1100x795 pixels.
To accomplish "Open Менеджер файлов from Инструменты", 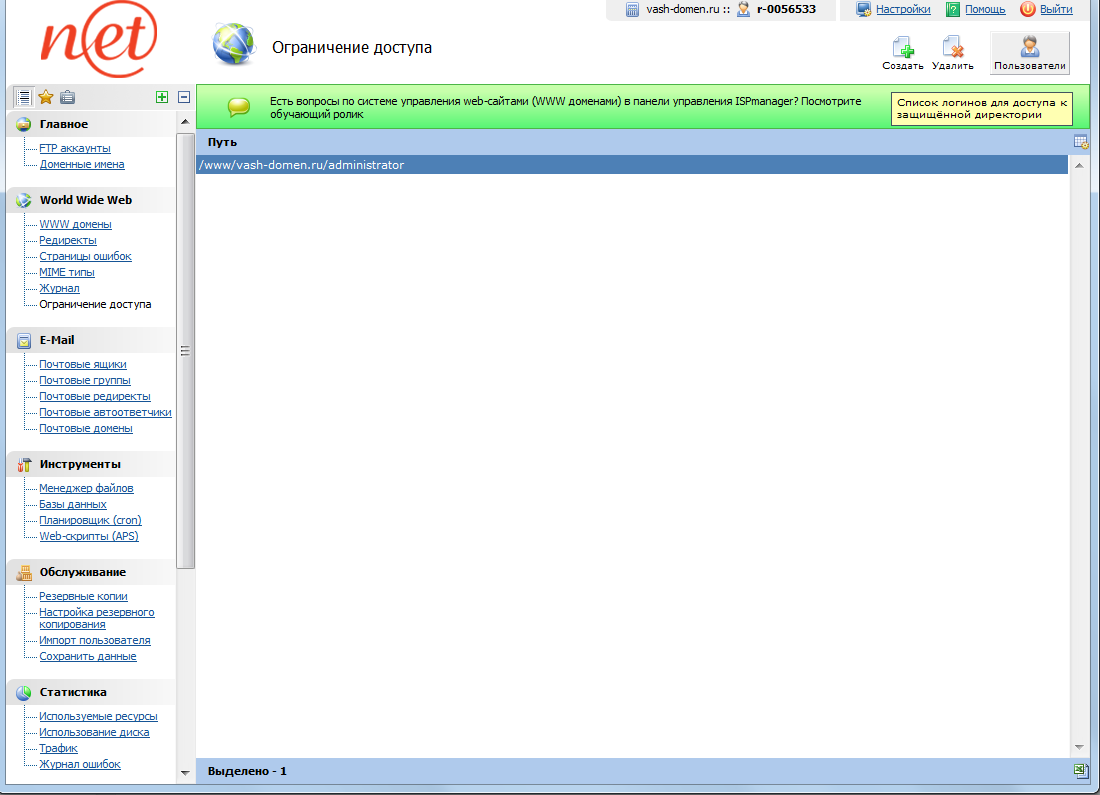I will [86, 488].
